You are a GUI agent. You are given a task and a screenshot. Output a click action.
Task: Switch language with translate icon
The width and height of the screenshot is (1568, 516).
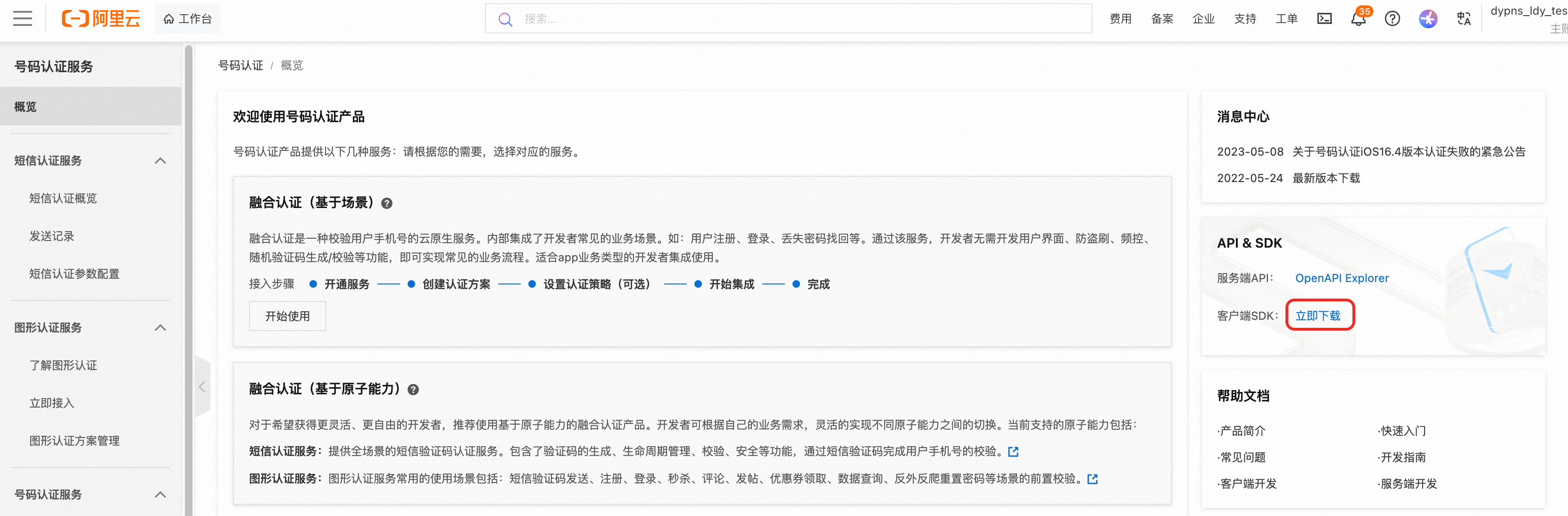[1463, 19]
